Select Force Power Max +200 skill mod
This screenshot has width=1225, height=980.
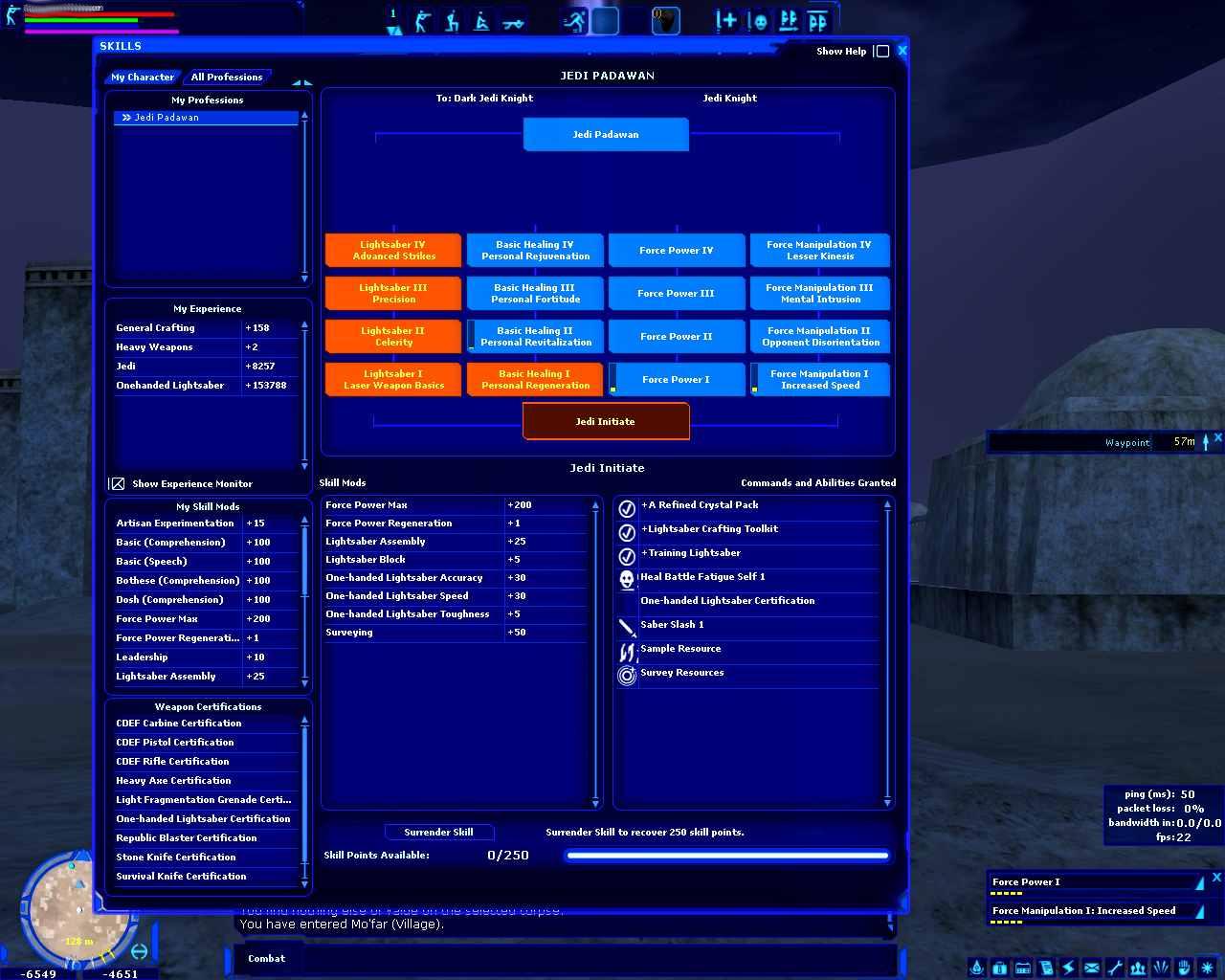point(457,505)
